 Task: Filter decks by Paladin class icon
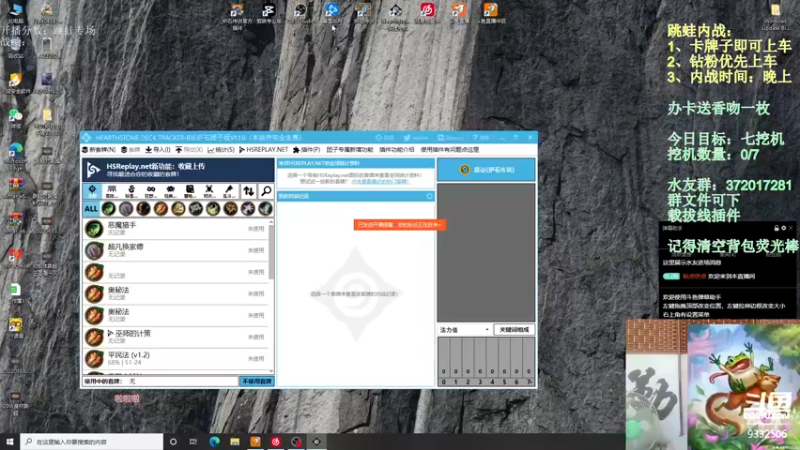(178, 209)
